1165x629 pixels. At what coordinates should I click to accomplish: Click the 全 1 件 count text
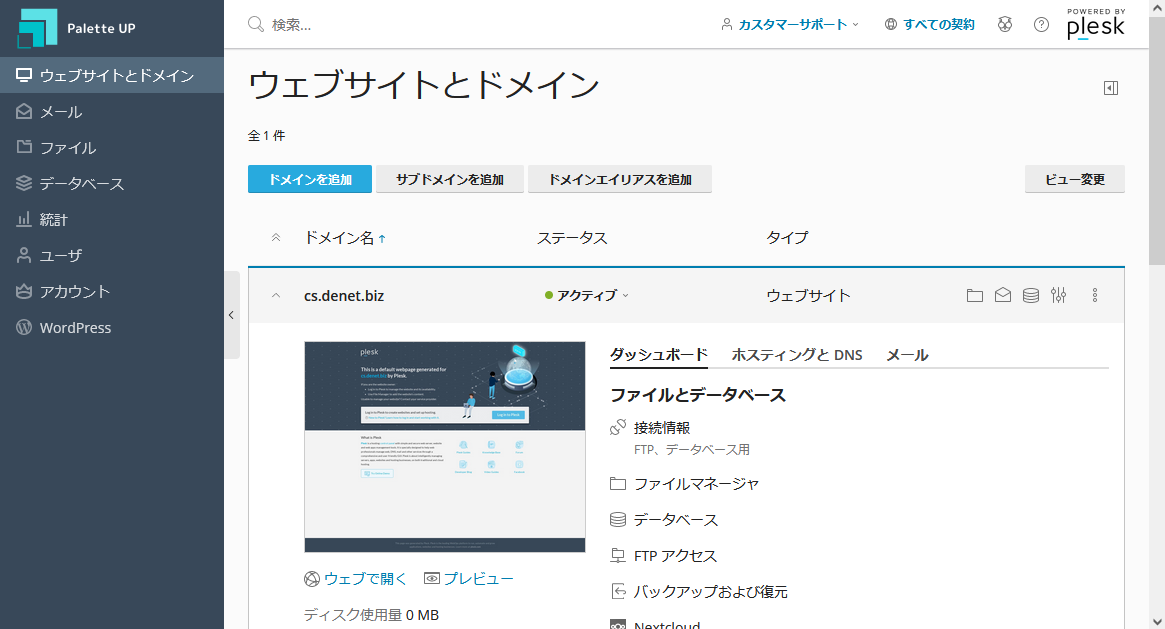(267, 136)
